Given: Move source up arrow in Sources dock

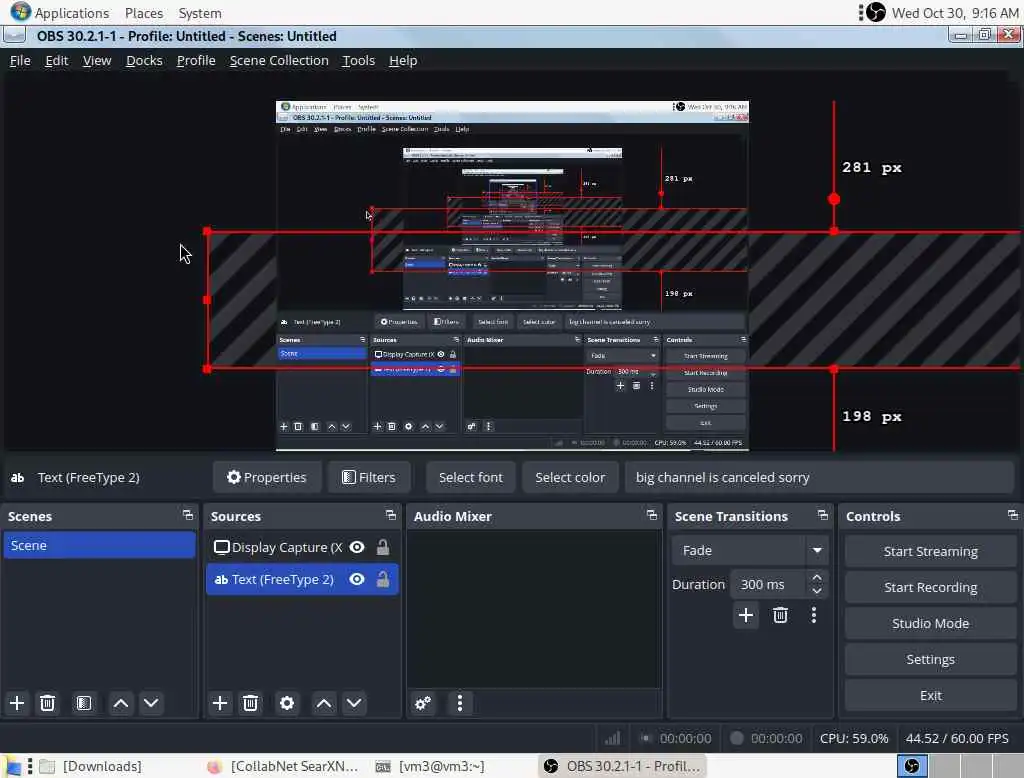Looking at the screenshot, I should point(324,704).
